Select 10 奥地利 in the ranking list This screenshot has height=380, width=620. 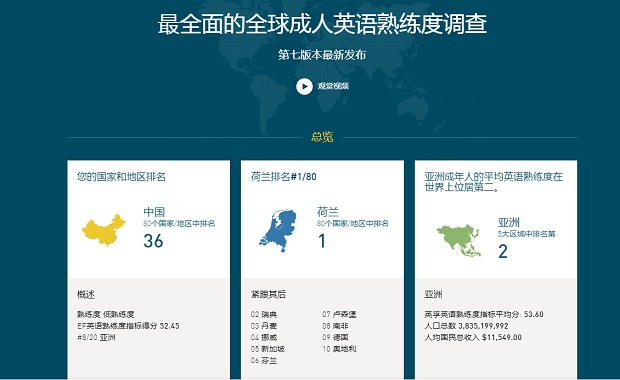click(x=339, y=349)
